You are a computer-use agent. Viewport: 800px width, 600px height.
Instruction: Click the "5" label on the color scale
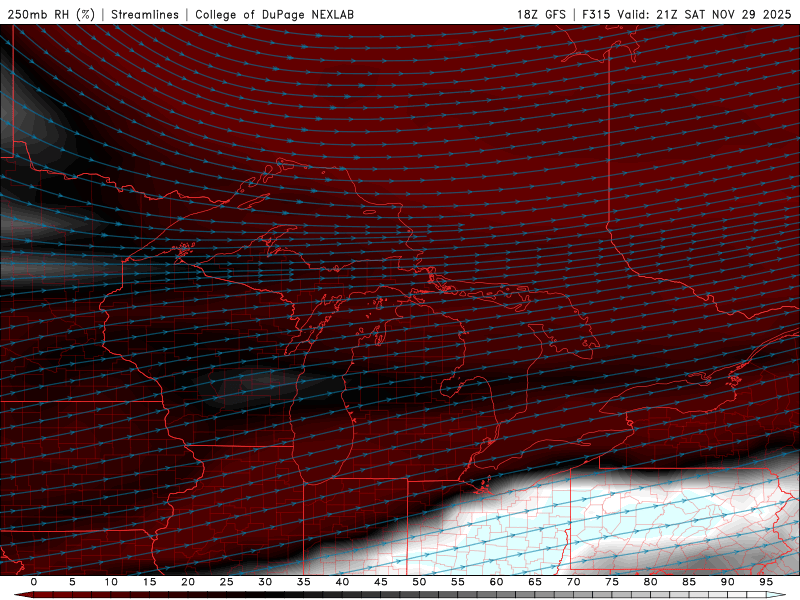tap(72, 582)
